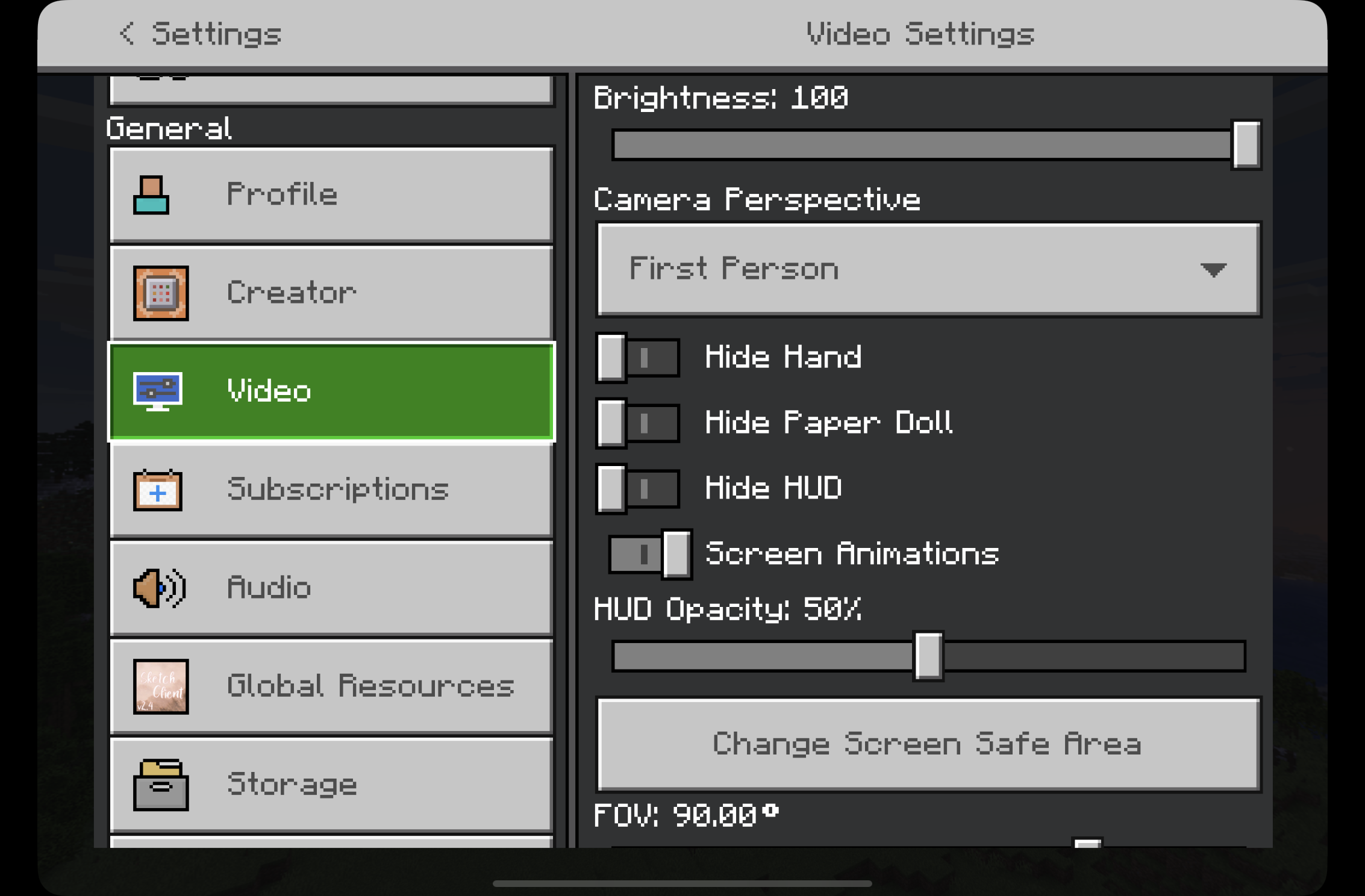Click the Creator command block icon

160,293
